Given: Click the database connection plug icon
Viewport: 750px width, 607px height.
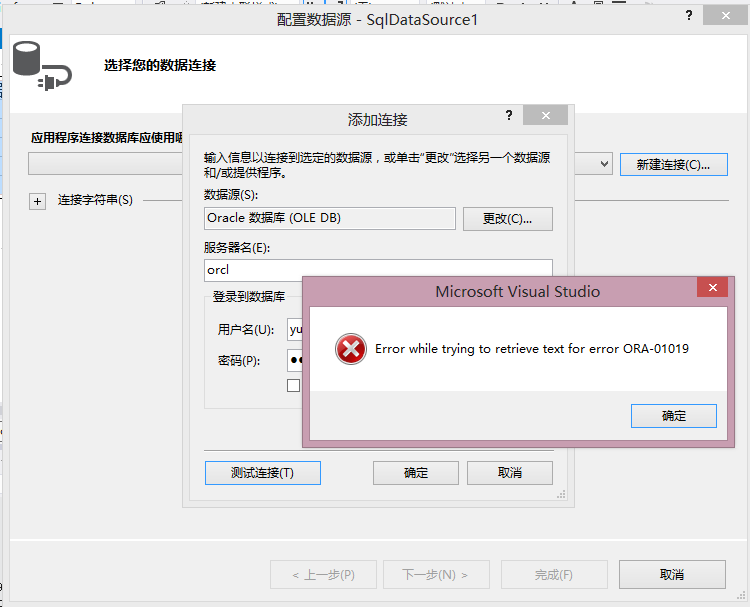Looking at the screenshot, I should (42, 66).
